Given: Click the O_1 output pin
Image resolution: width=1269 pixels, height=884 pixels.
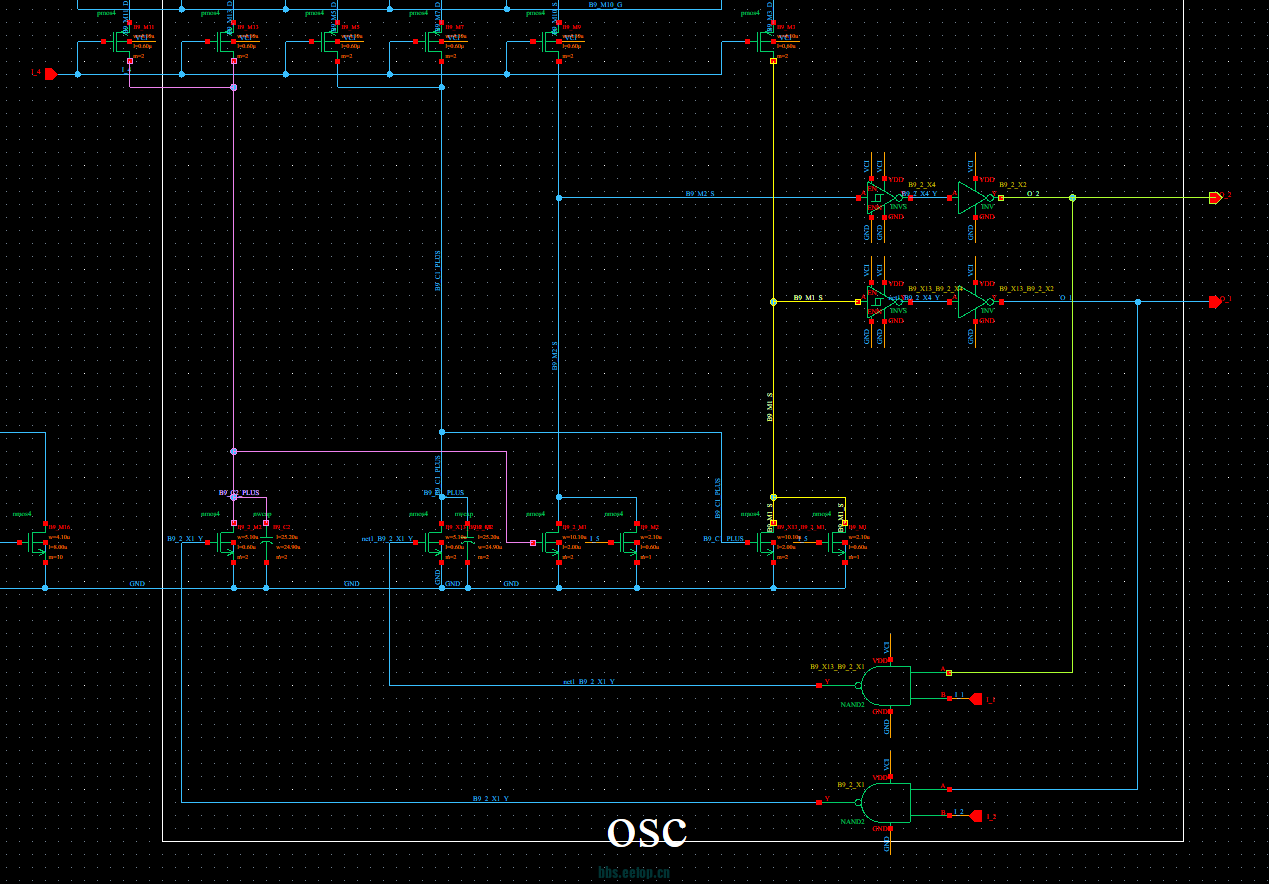Looking at the screenshot, I should pos(1215,301).
